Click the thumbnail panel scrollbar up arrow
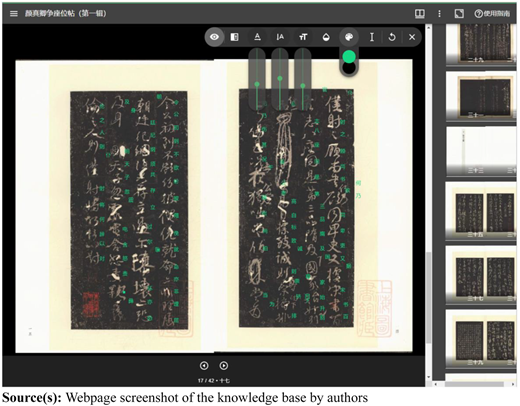The height and width of the screenshot is (406, 520). point(429,27)
